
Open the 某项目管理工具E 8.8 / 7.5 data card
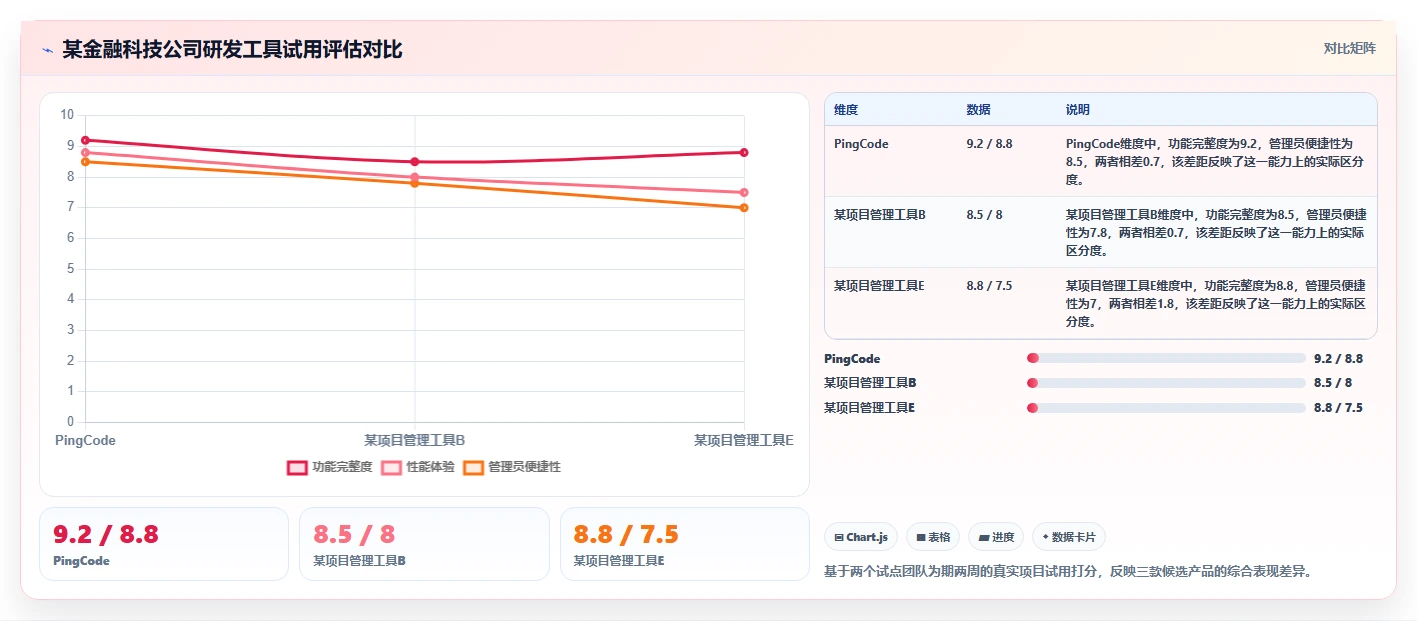coord(684,544)
